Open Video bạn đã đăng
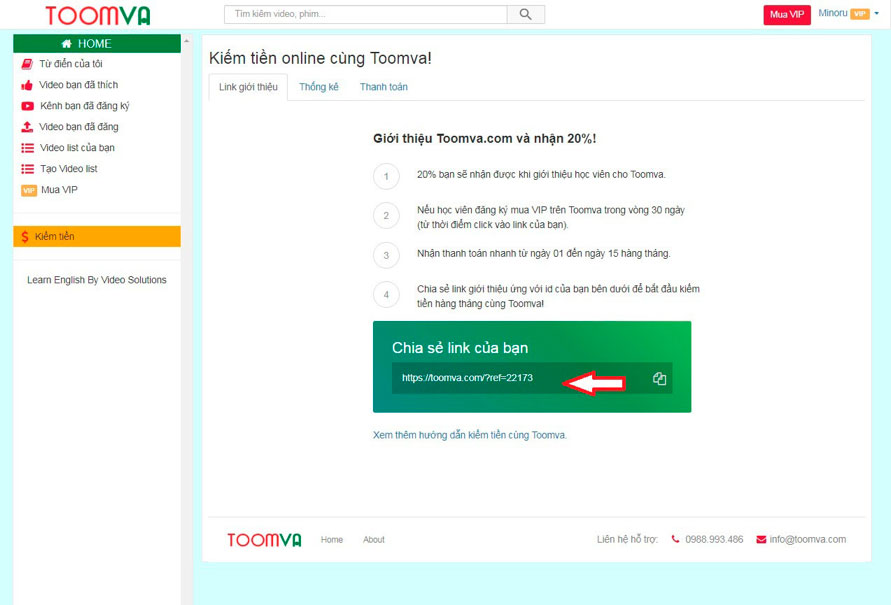This screenshot has height=605, width=891. click(78, 127)
